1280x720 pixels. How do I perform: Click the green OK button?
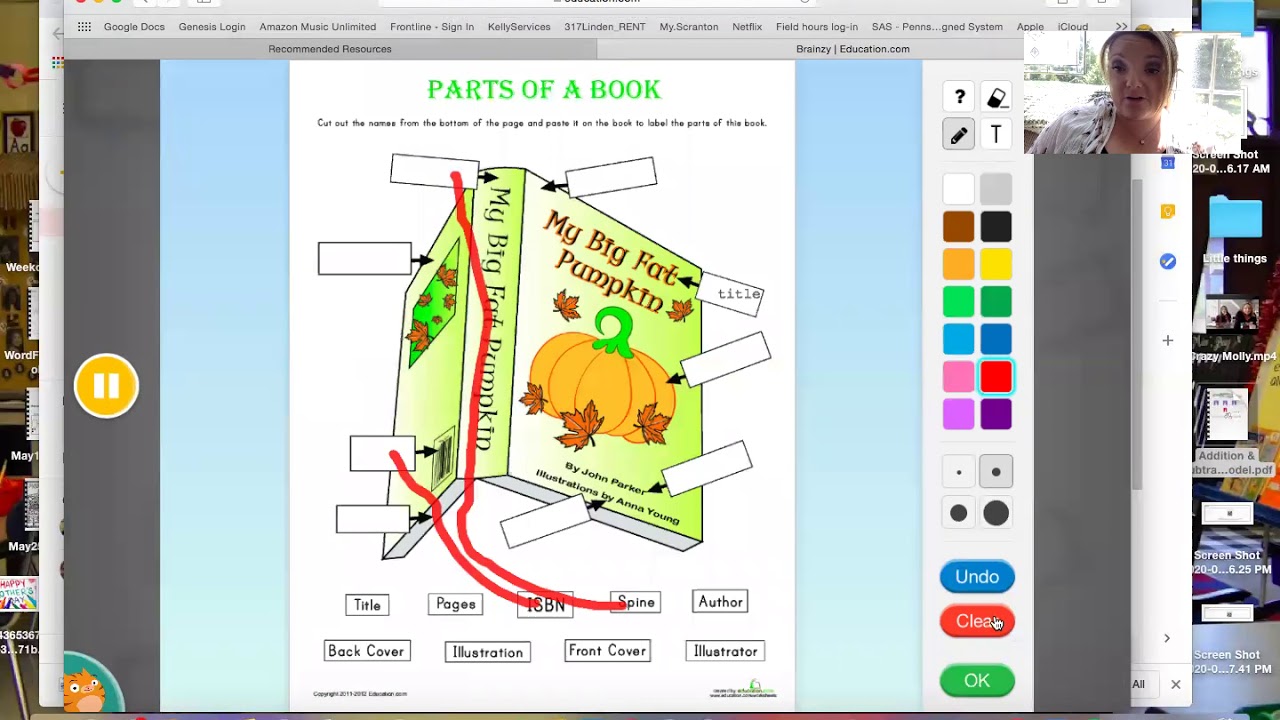point(977,681)
